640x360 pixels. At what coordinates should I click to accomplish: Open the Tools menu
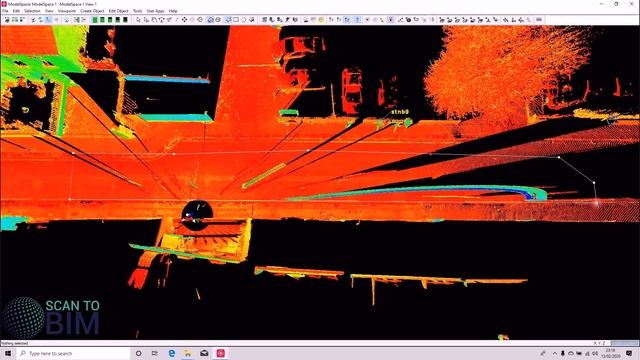(x=138, y=11)
